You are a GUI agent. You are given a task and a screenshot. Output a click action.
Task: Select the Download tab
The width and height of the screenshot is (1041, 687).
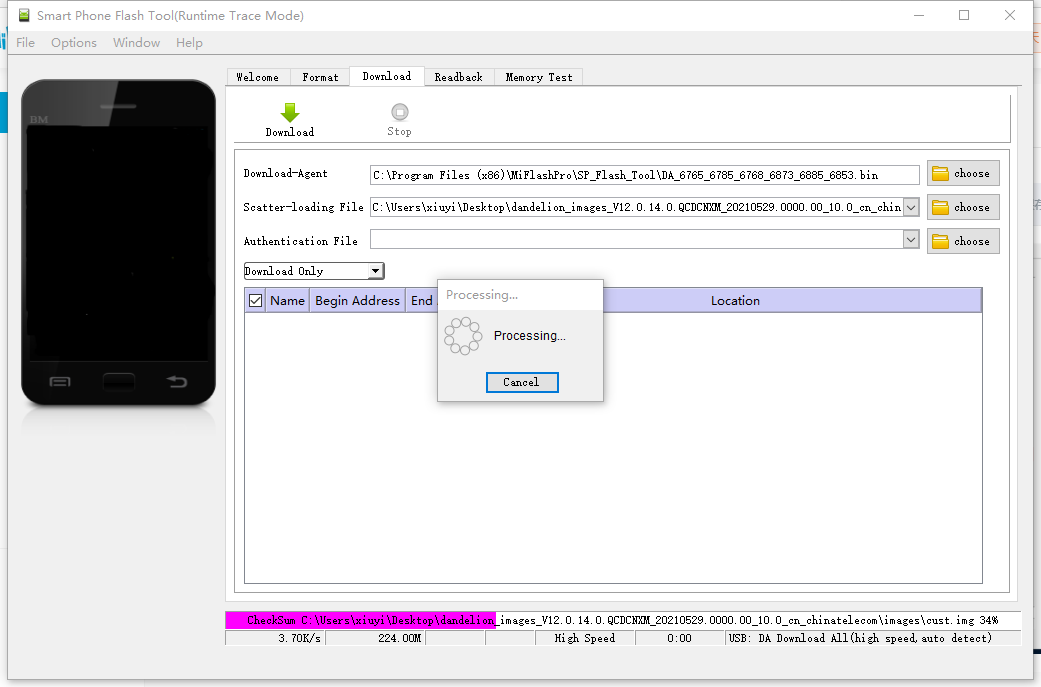(386, 76)
